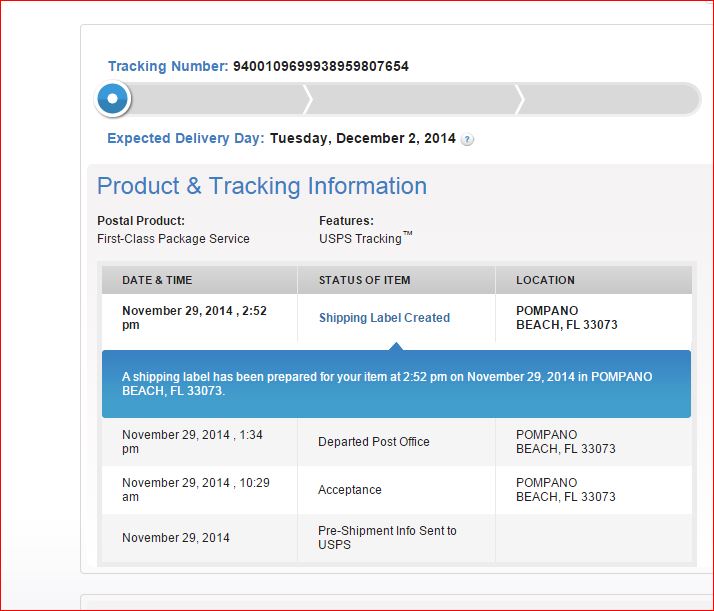Click First-Class Package Service product text

(173, 239)
